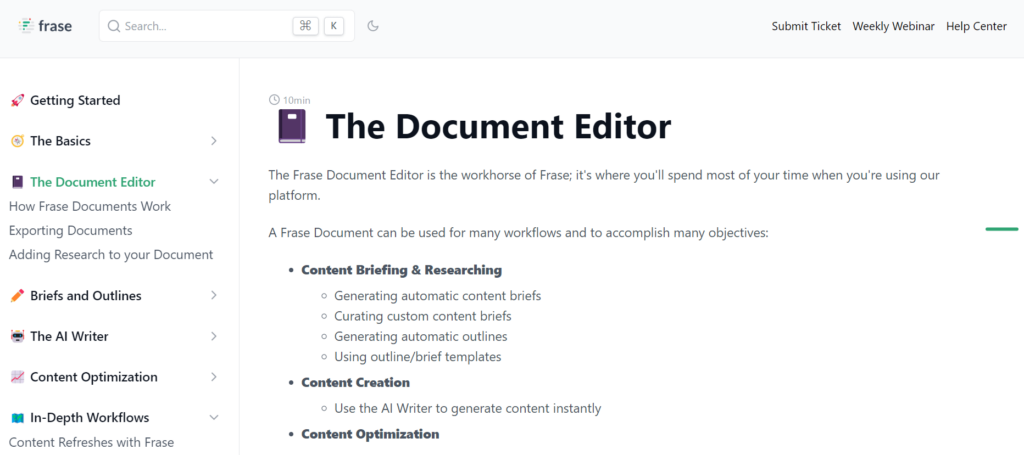Open Weekly Webinar link

893,26
